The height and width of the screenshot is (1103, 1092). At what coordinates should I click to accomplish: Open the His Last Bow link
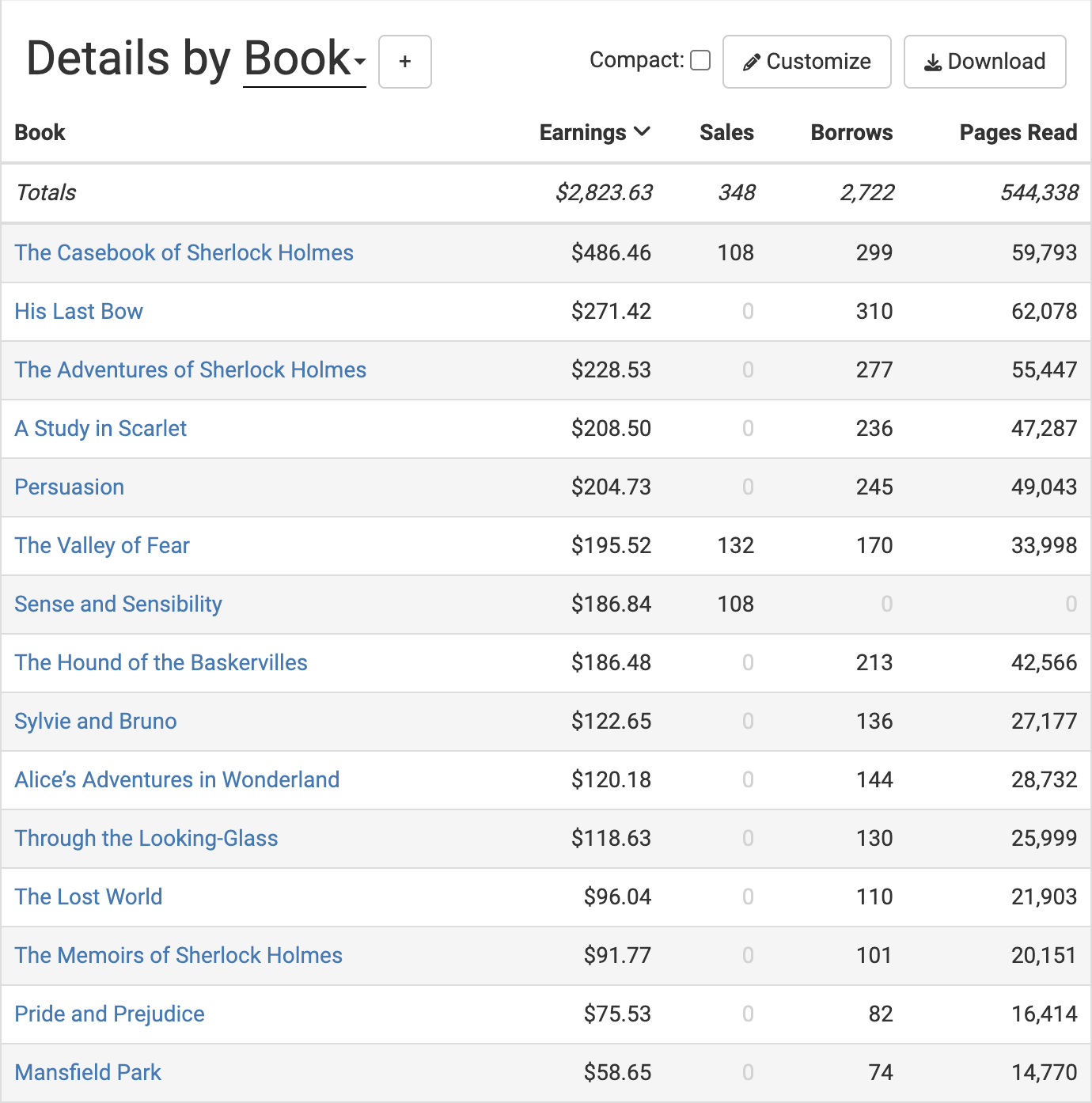tap(79, 311)
